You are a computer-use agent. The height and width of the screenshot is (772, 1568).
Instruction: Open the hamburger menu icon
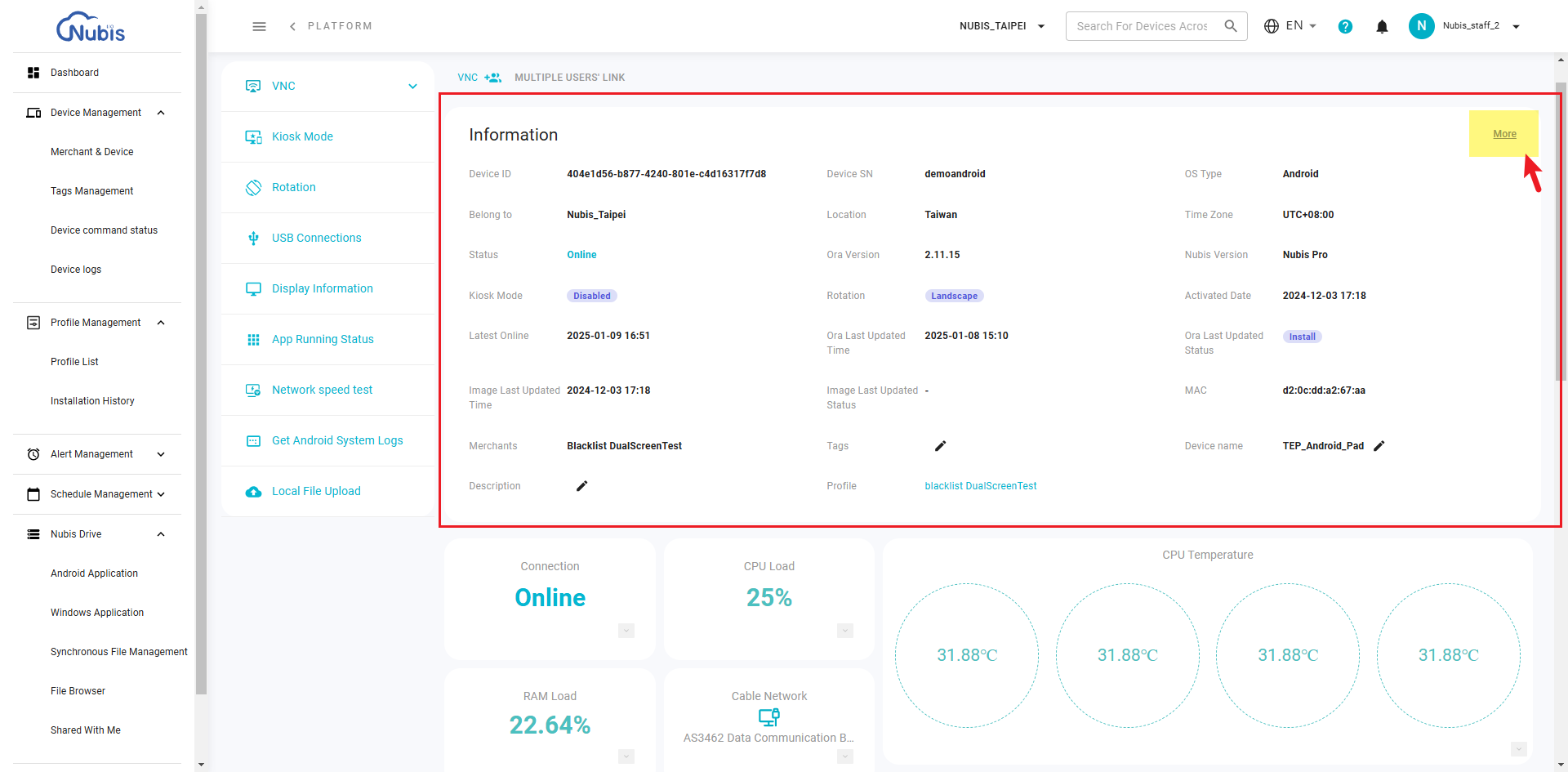point(259,26)
